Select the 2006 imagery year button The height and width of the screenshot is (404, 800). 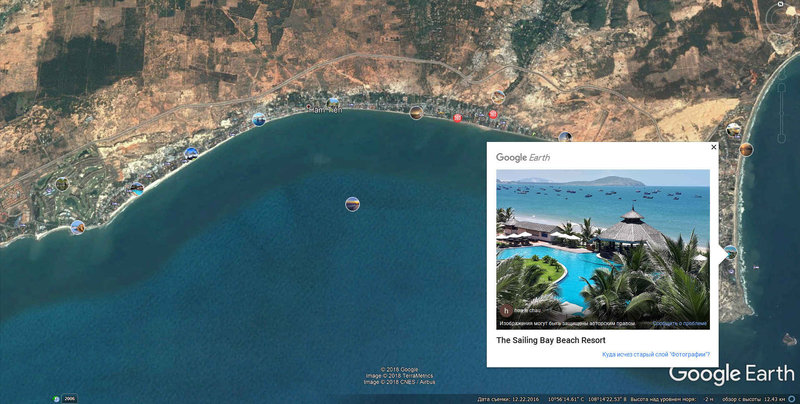(x=70, y=399)
